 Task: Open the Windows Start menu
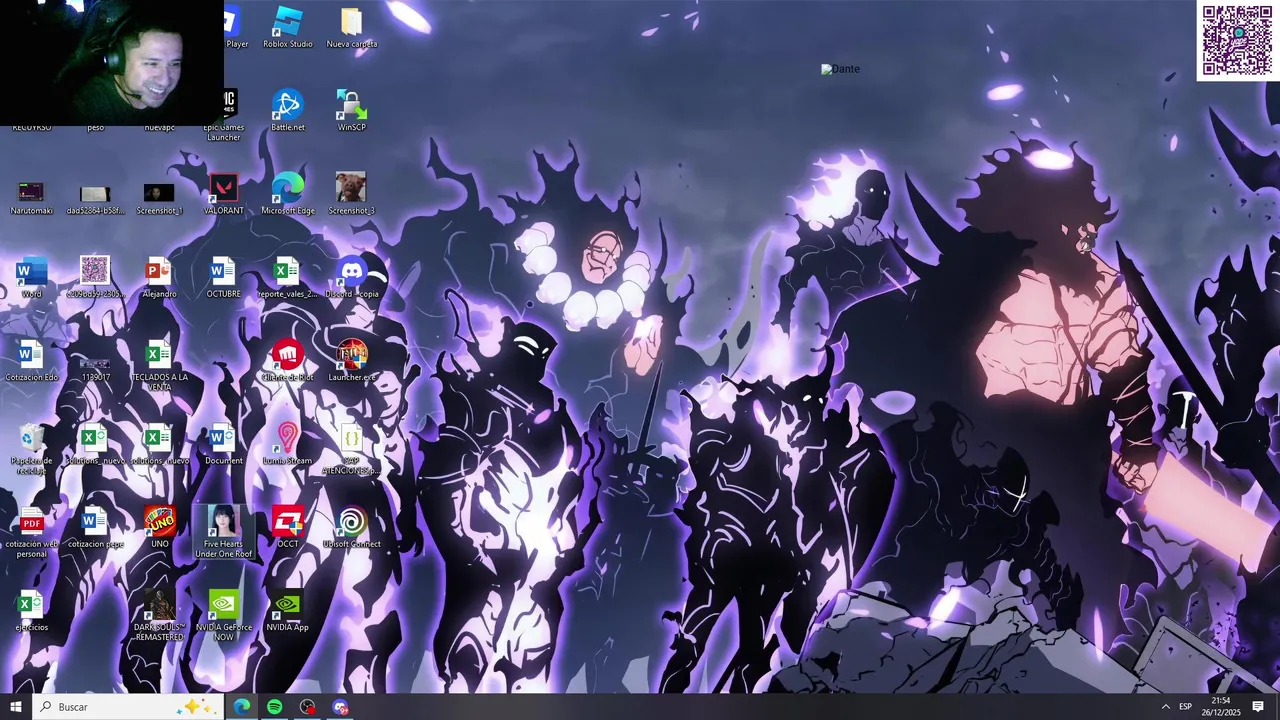(16, 707)
